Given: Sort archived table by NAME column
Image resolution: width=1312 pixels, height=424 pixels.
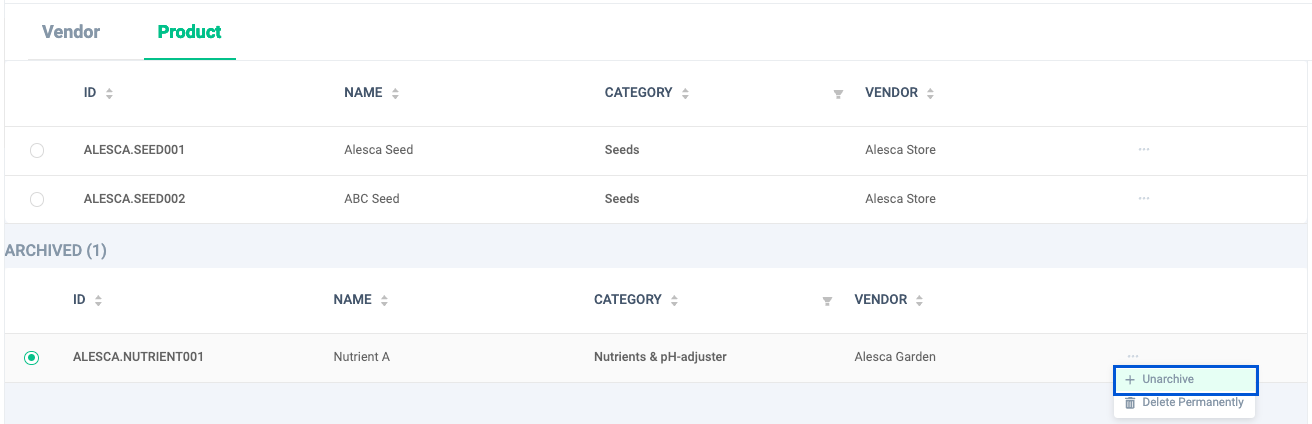Looking at the screenshot, I should click(x=384, y=300).
